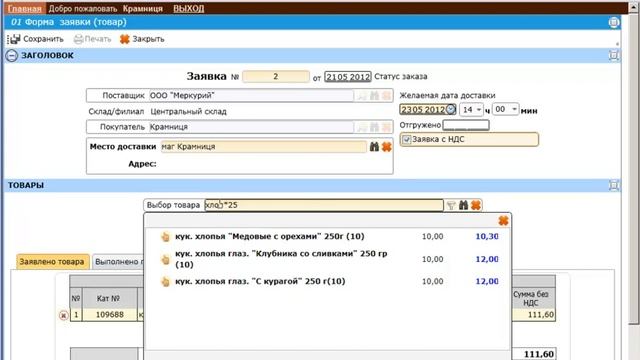Click the ЗАГОЛОВОК section corner icon
The height and width of the screenshot is (360, 640).
(x=613, y=55)
